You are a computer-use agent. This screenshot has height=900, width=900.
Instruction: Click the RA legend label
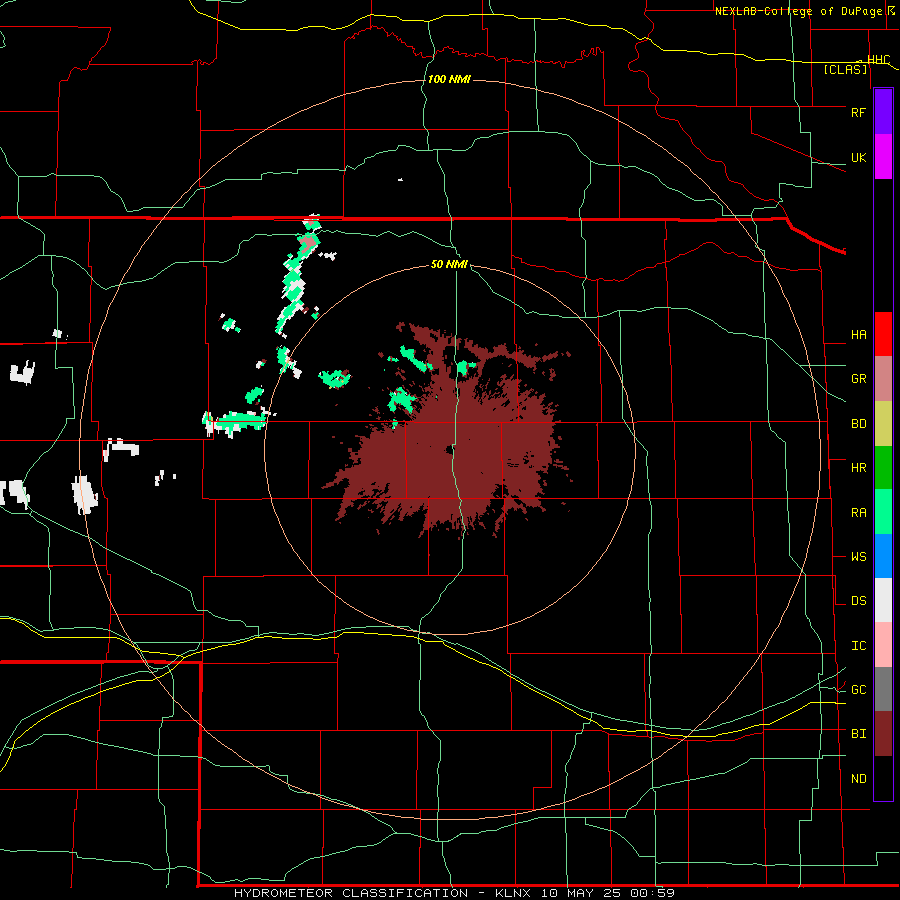(858, 513)
